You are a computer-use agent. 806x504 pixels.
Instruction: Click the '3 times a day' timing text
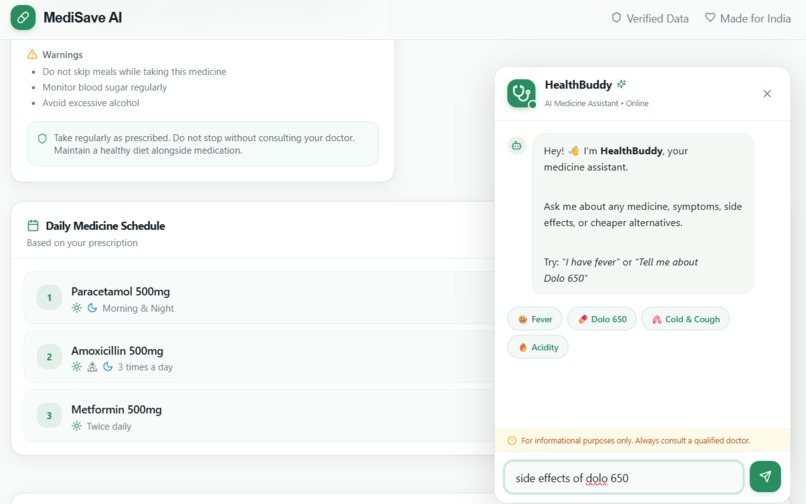(145, 367)
